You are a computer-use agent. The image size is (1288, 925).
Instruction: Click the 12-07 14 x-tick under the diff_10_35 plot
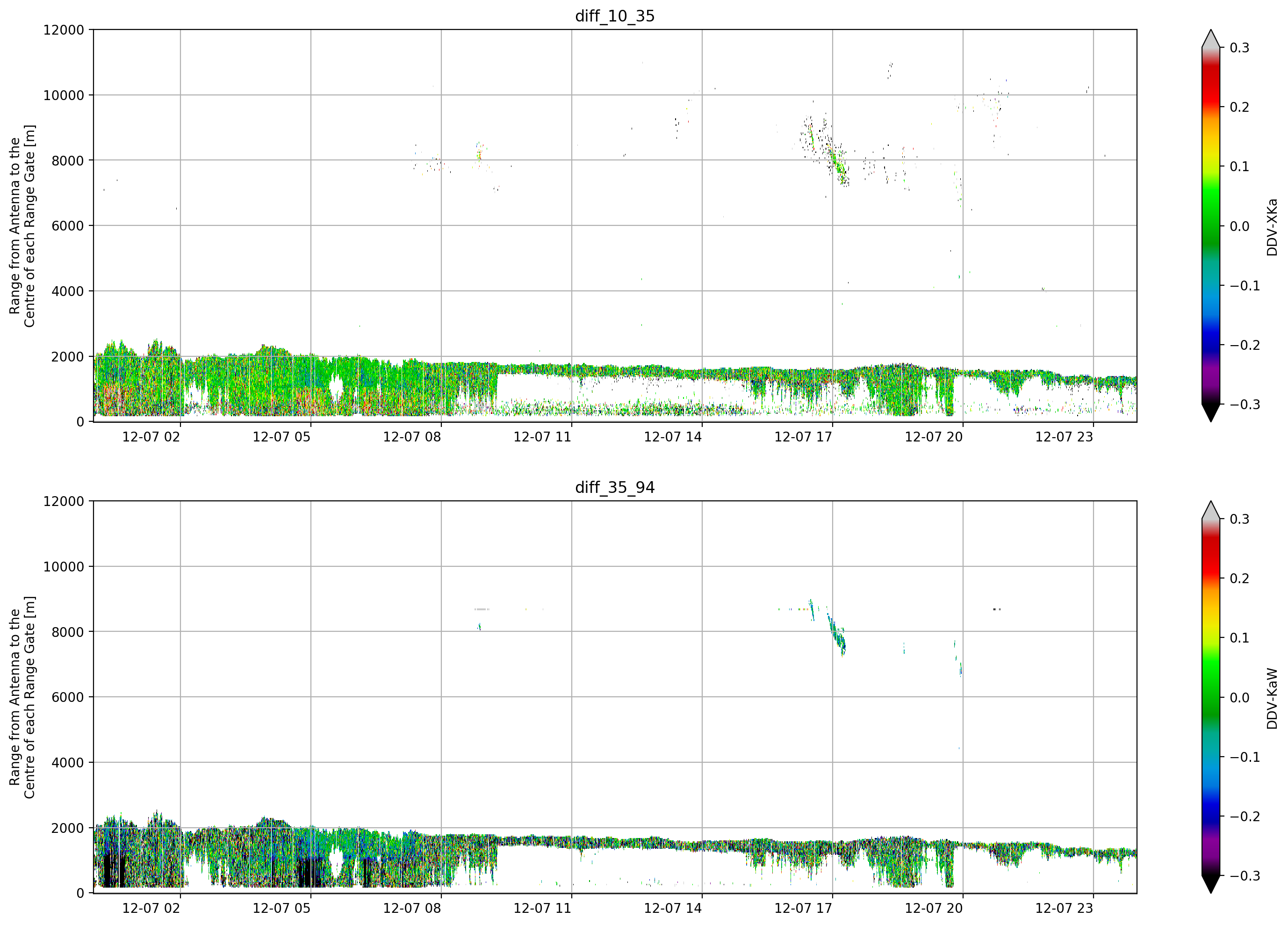point(673,437)
